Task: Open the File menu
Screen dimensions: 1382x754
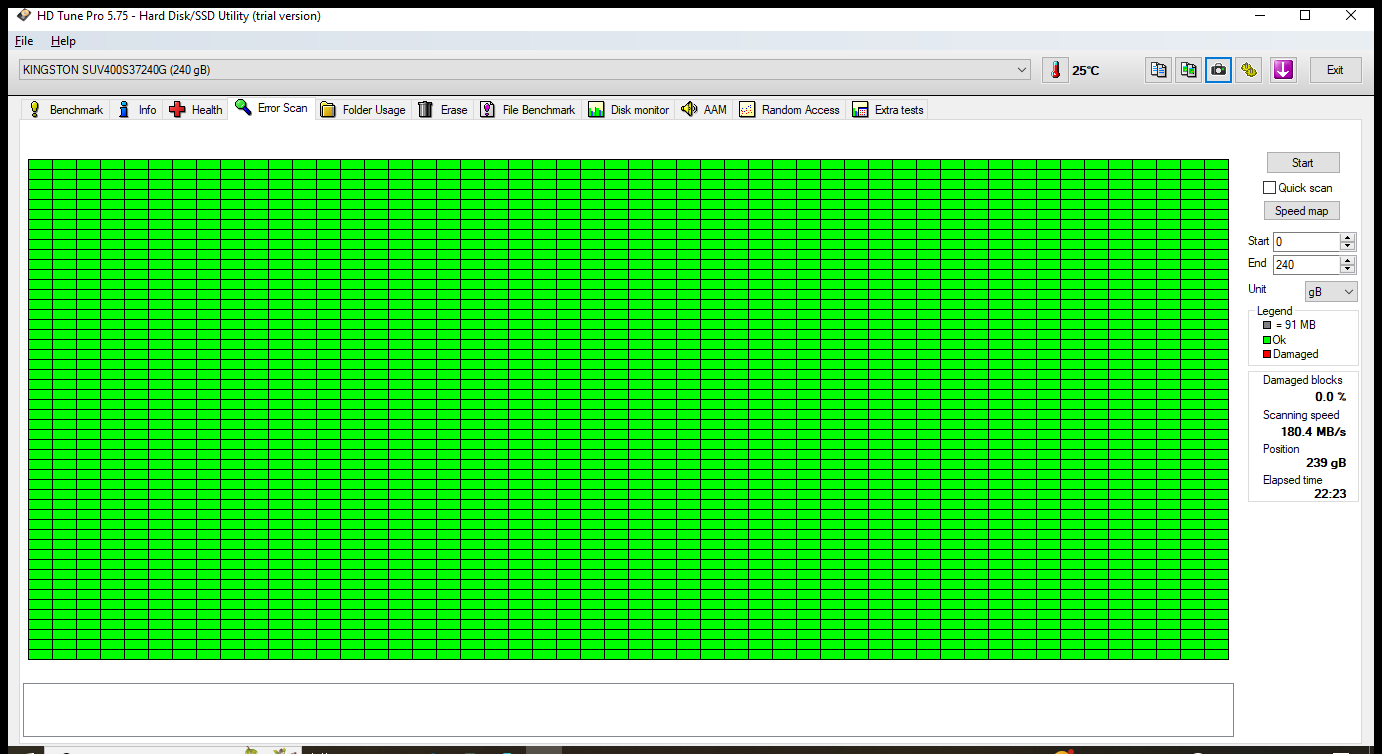Action: pyautogui.click(x=24, y=41)
